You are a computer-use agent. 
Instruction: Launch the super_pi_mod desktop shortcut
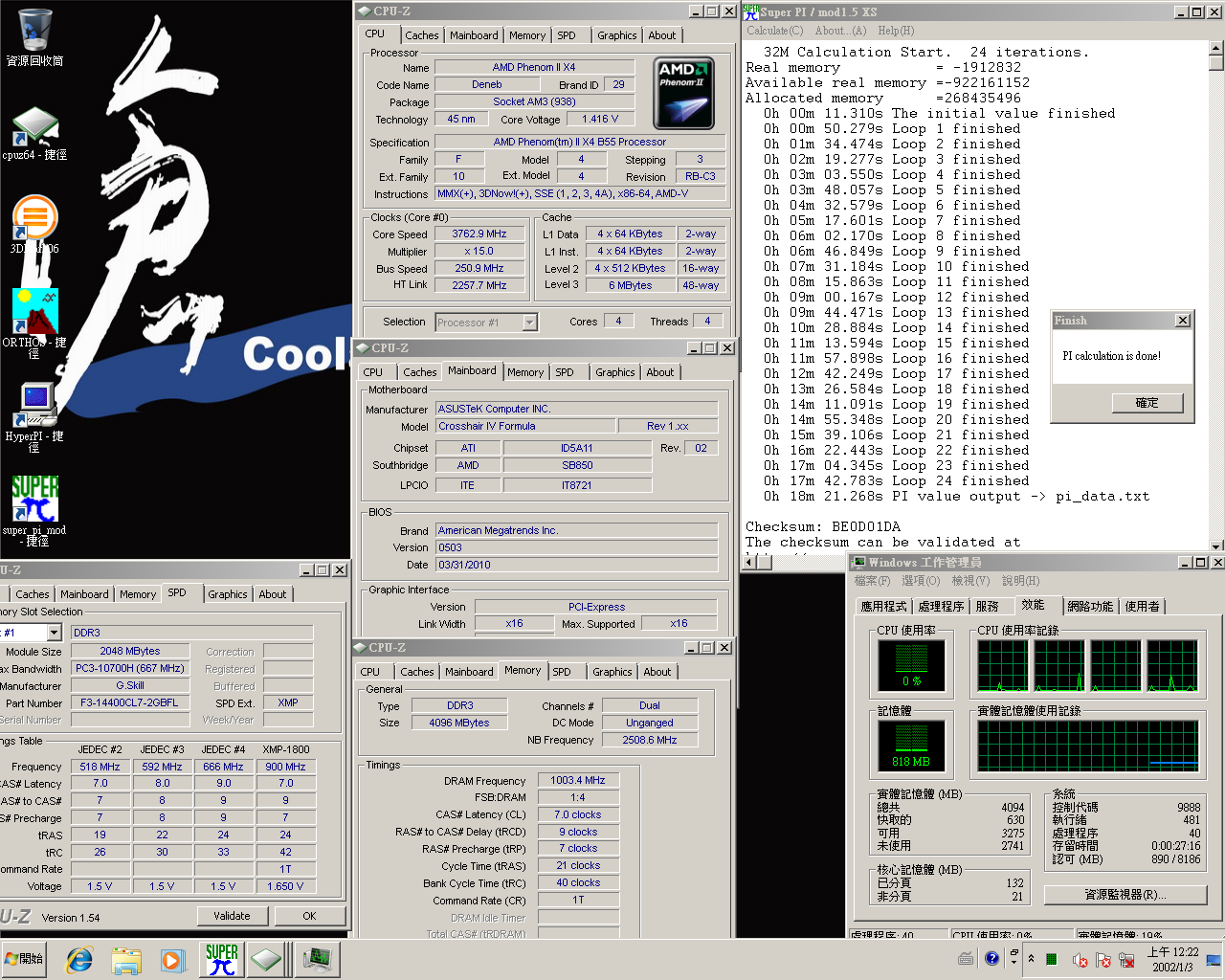coord(34,511)
